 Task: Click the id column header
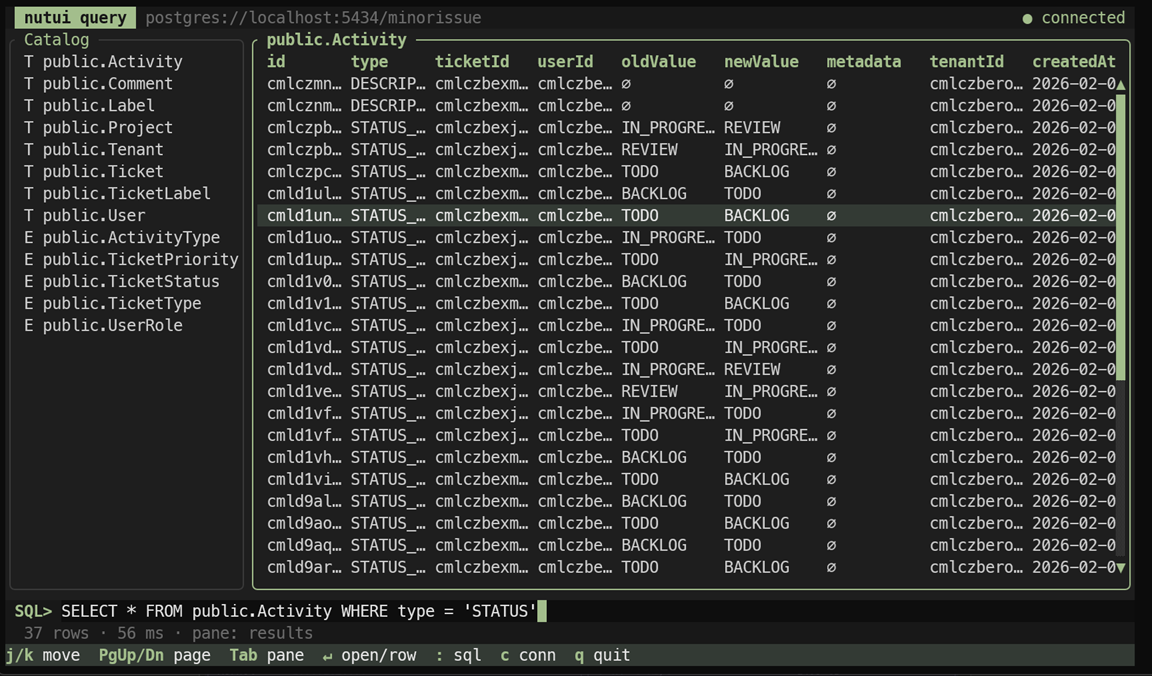click(x=276, y=62)
